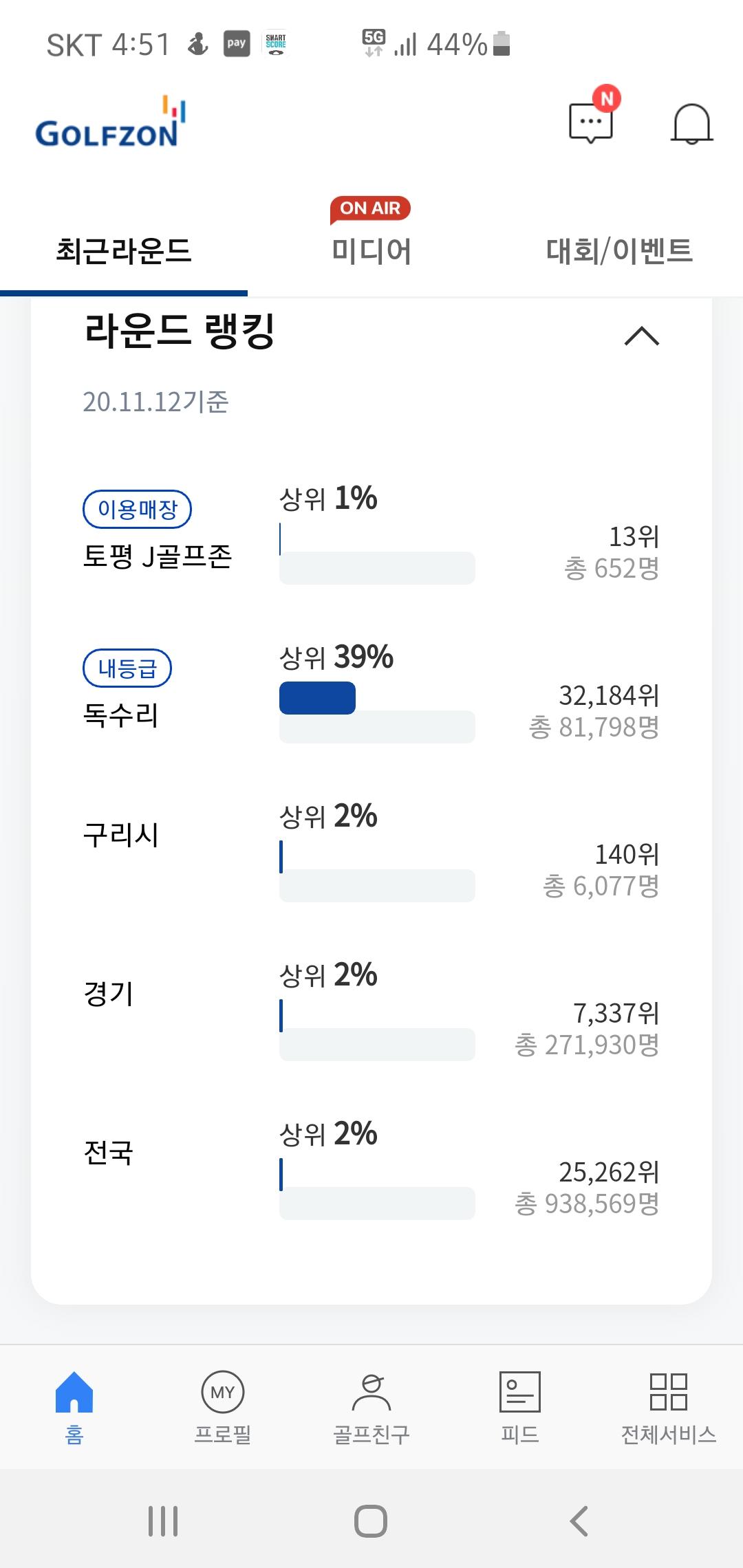Collapse the 라운드 랭킹 section
This screenshot has width=743, height=1568.
641,336
